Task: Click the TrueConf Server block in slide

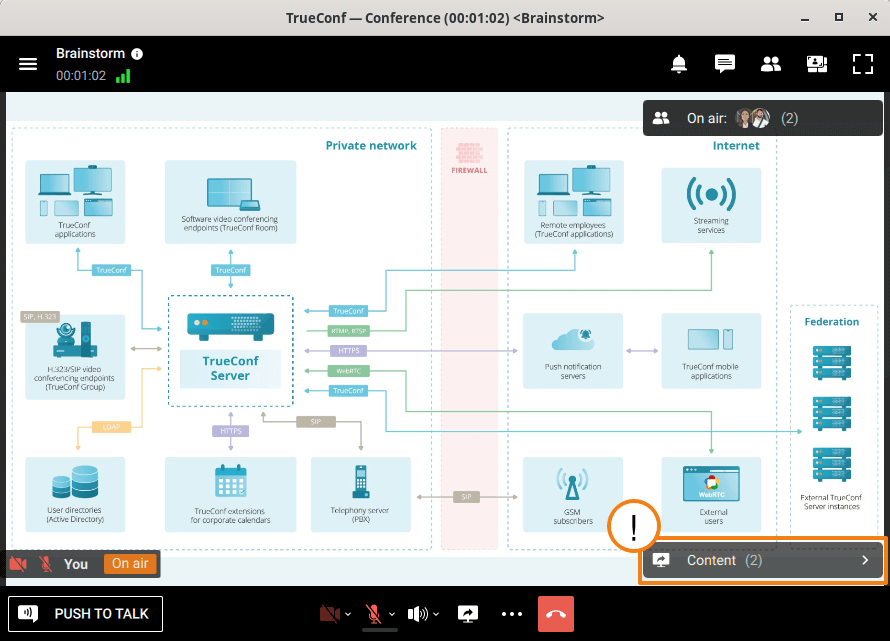Action: pyautogui.click(x=230, y=351)
